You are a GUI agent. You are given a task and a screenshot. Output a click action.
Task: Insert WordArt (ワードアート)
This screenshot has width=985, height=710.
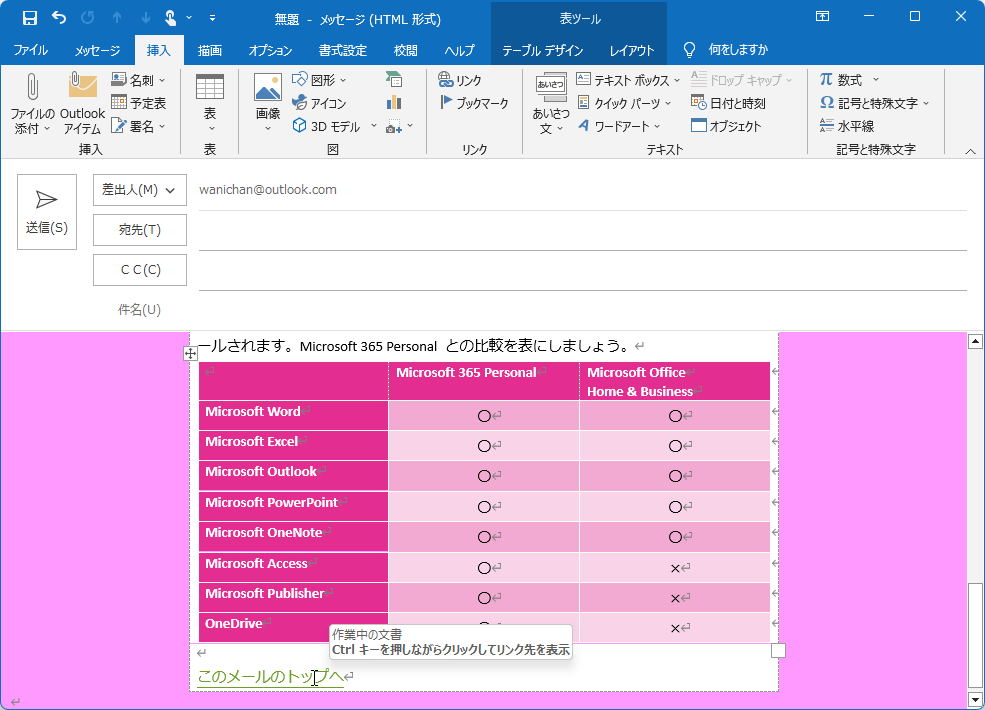(619, 126)
